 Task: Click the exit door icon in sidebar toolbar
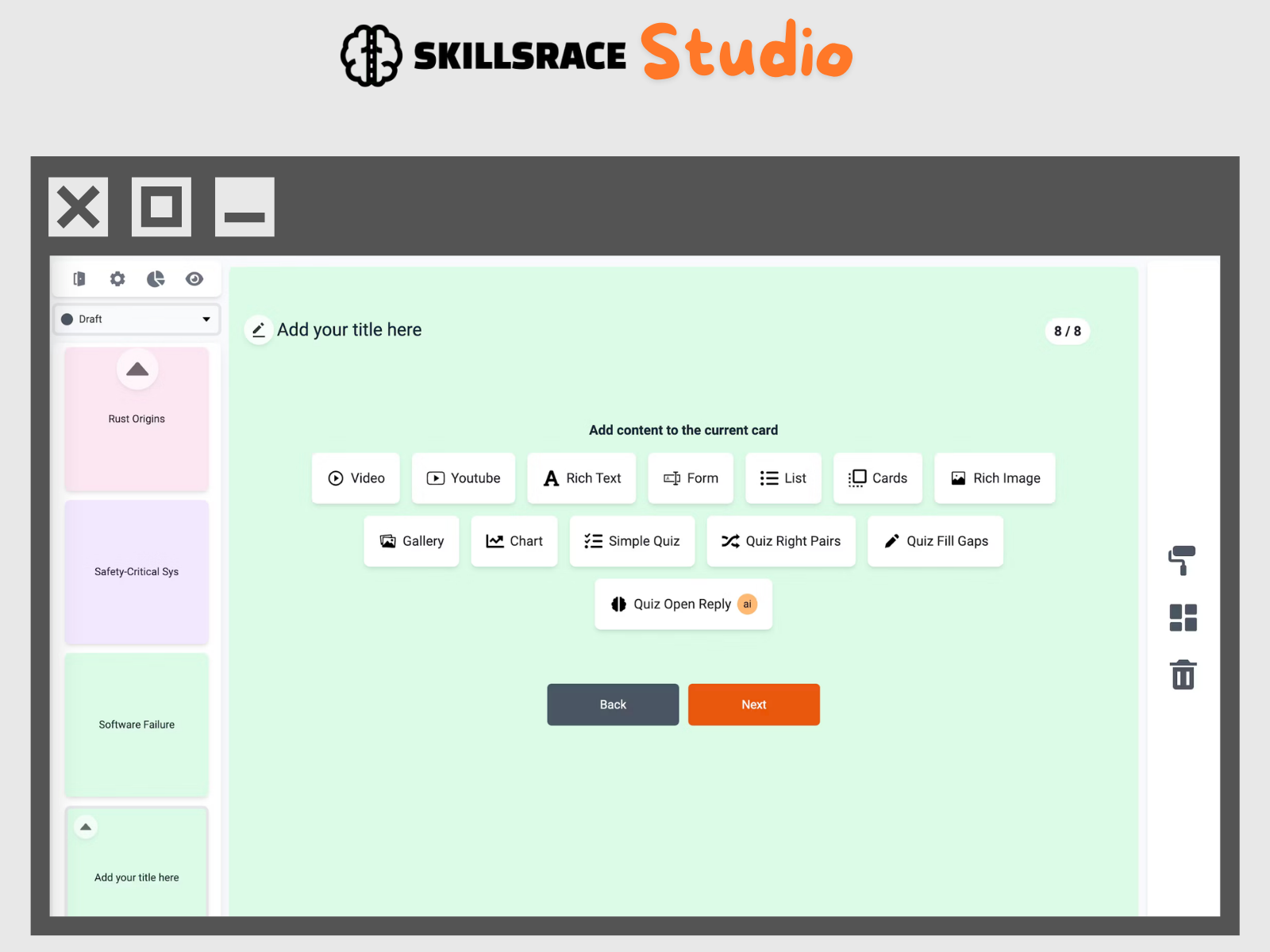(79, 278)
